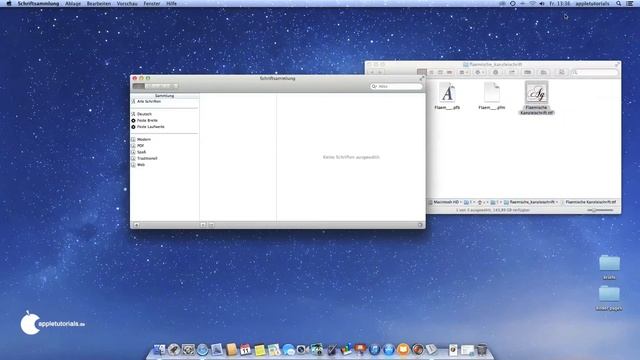Image resolution: width=640 pixels, height=360 pixels.
Task: Click the menu bar clock
Action: point(560,3)
